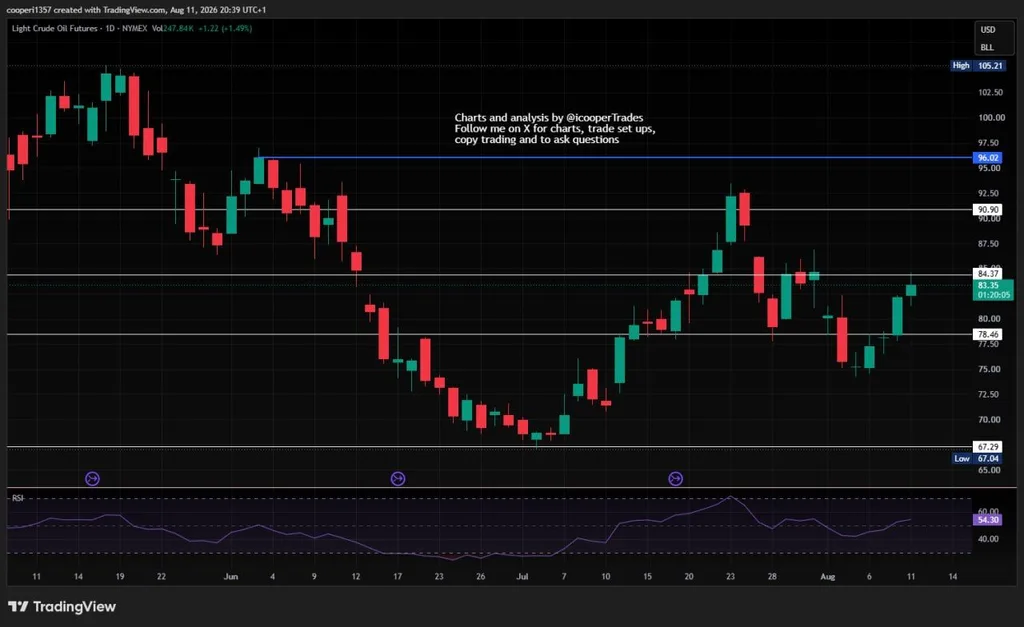Click the countdown timer 01:20:05
This screenshot has width=1024, height=627.
point(993,295)
